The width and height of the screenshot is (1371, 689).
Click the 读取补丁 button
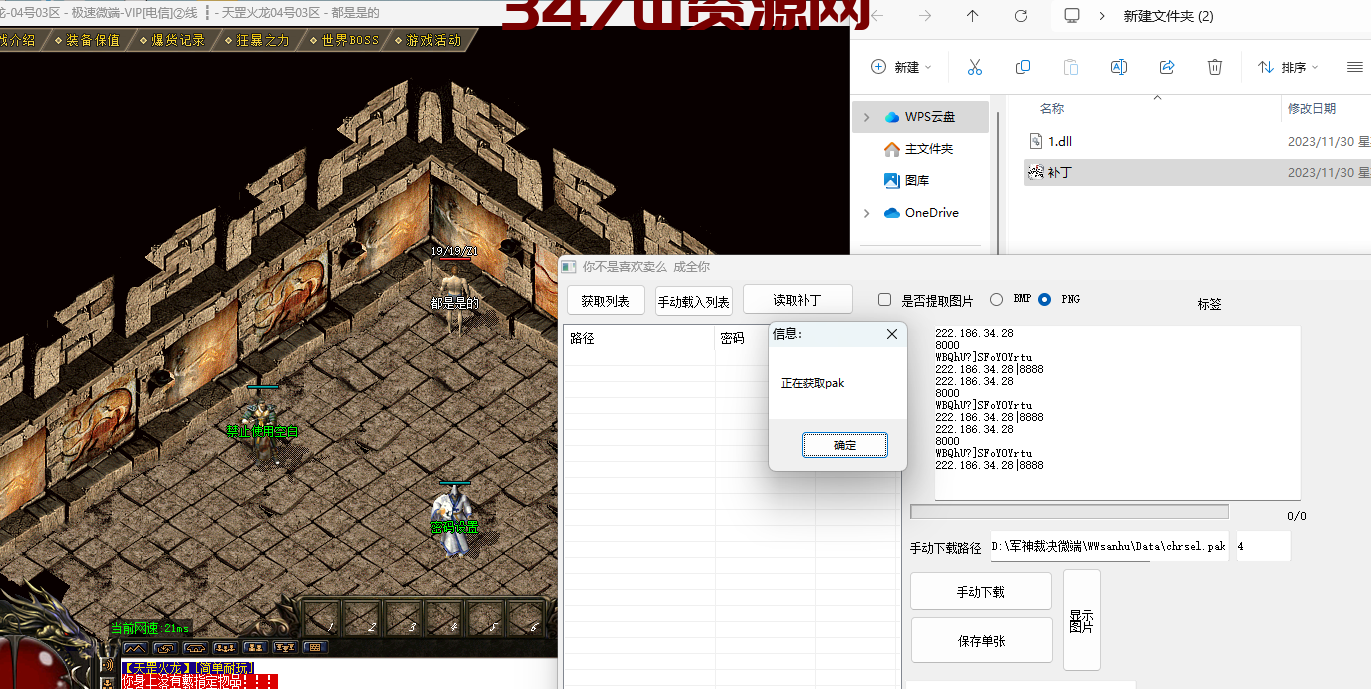click(x=797, y=299)
